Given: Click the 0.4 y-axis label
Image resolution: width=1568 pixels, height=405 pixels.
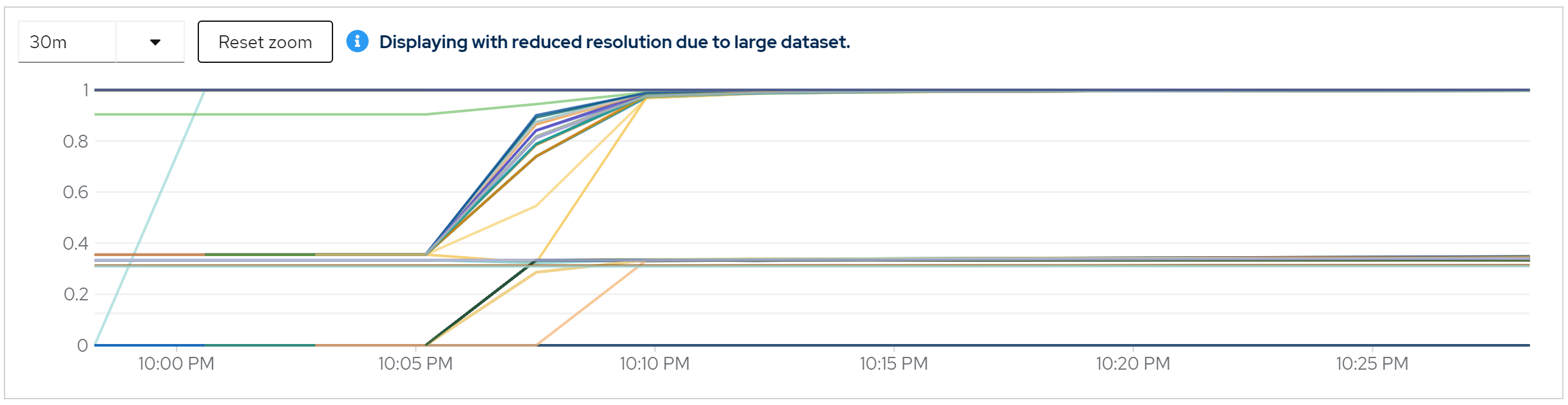Looking at the screenshot, I should coord(76,244).
